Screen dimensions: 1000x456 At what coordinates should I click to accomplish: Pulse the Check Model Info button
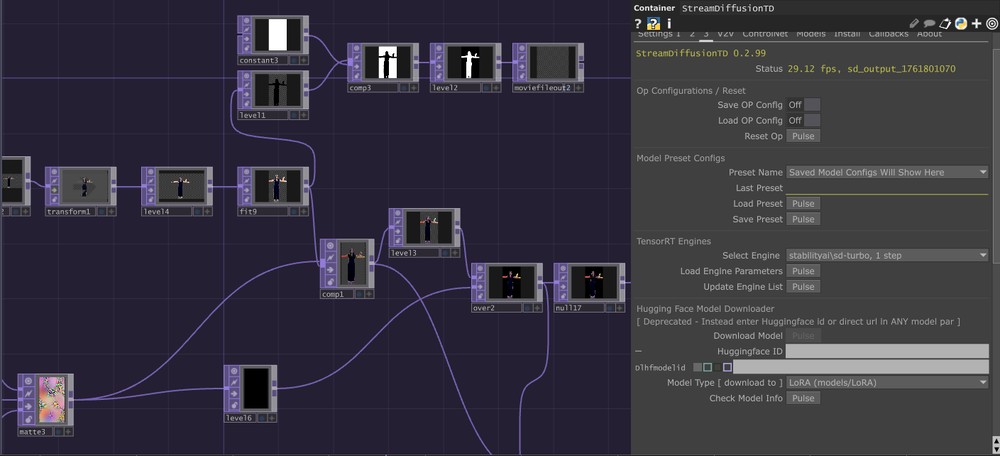click(x=803, y=398)
